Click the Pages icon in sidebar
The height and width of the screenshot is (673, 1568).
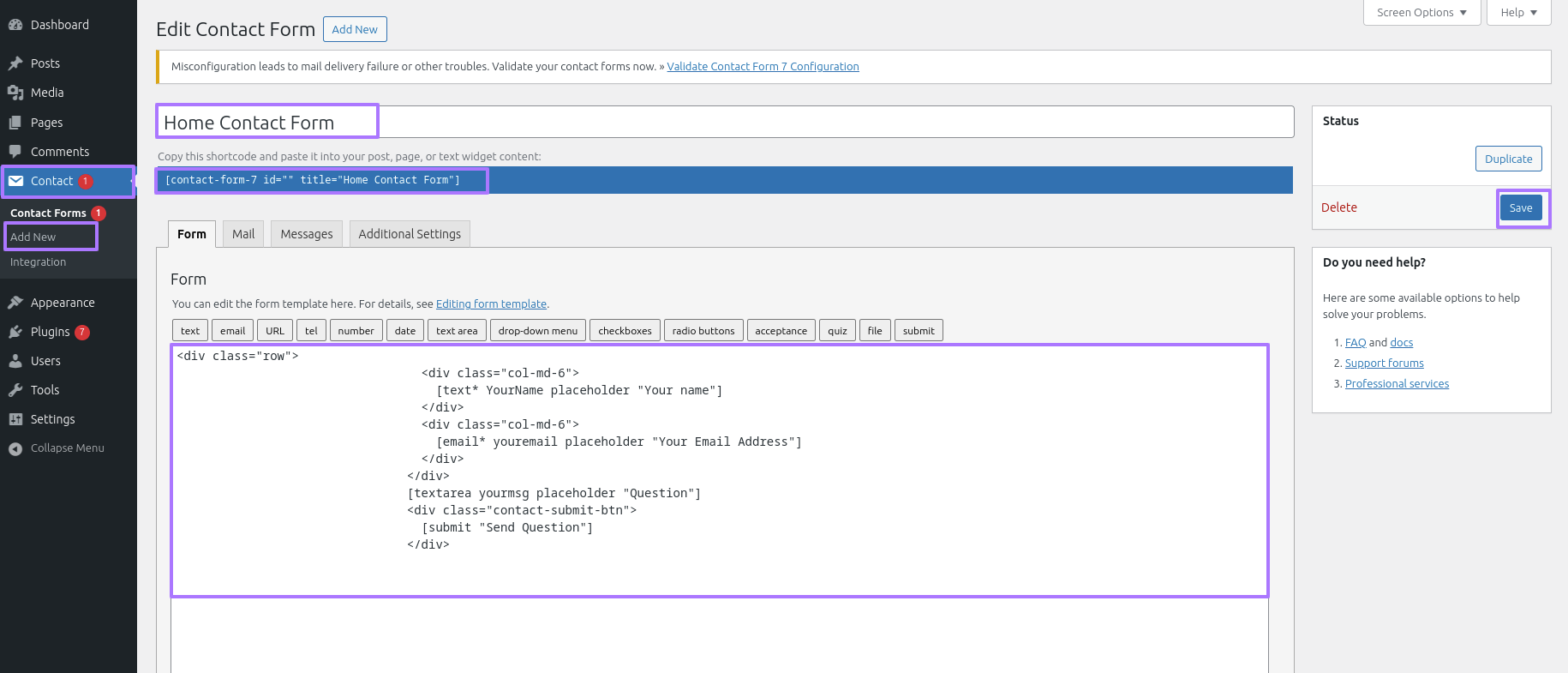(x=15, y=123)
